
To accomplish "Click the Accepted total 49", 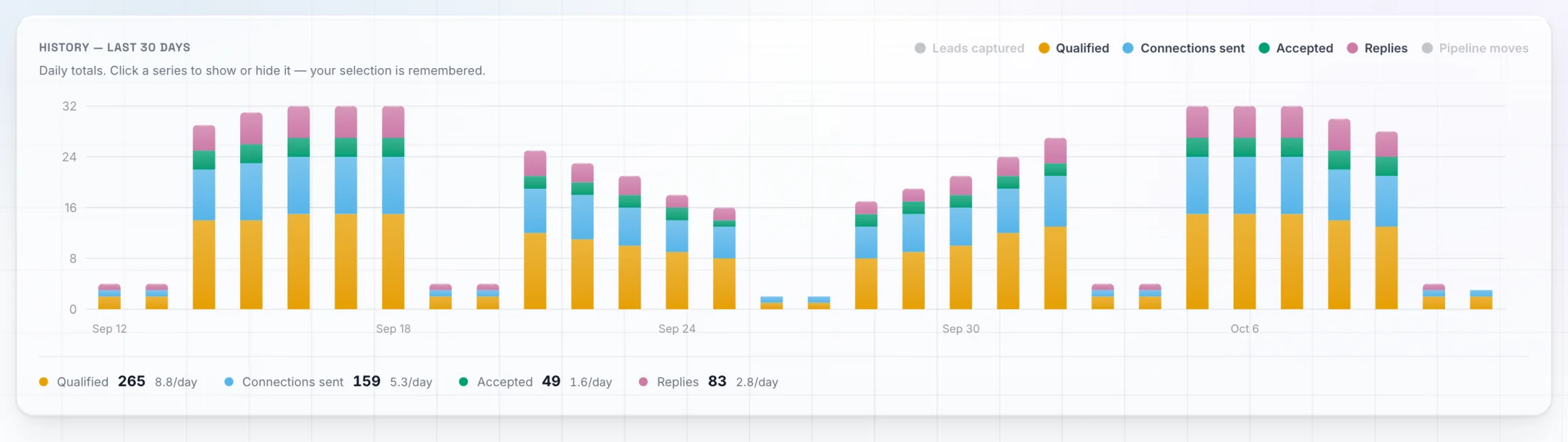I will coord(551,381).
